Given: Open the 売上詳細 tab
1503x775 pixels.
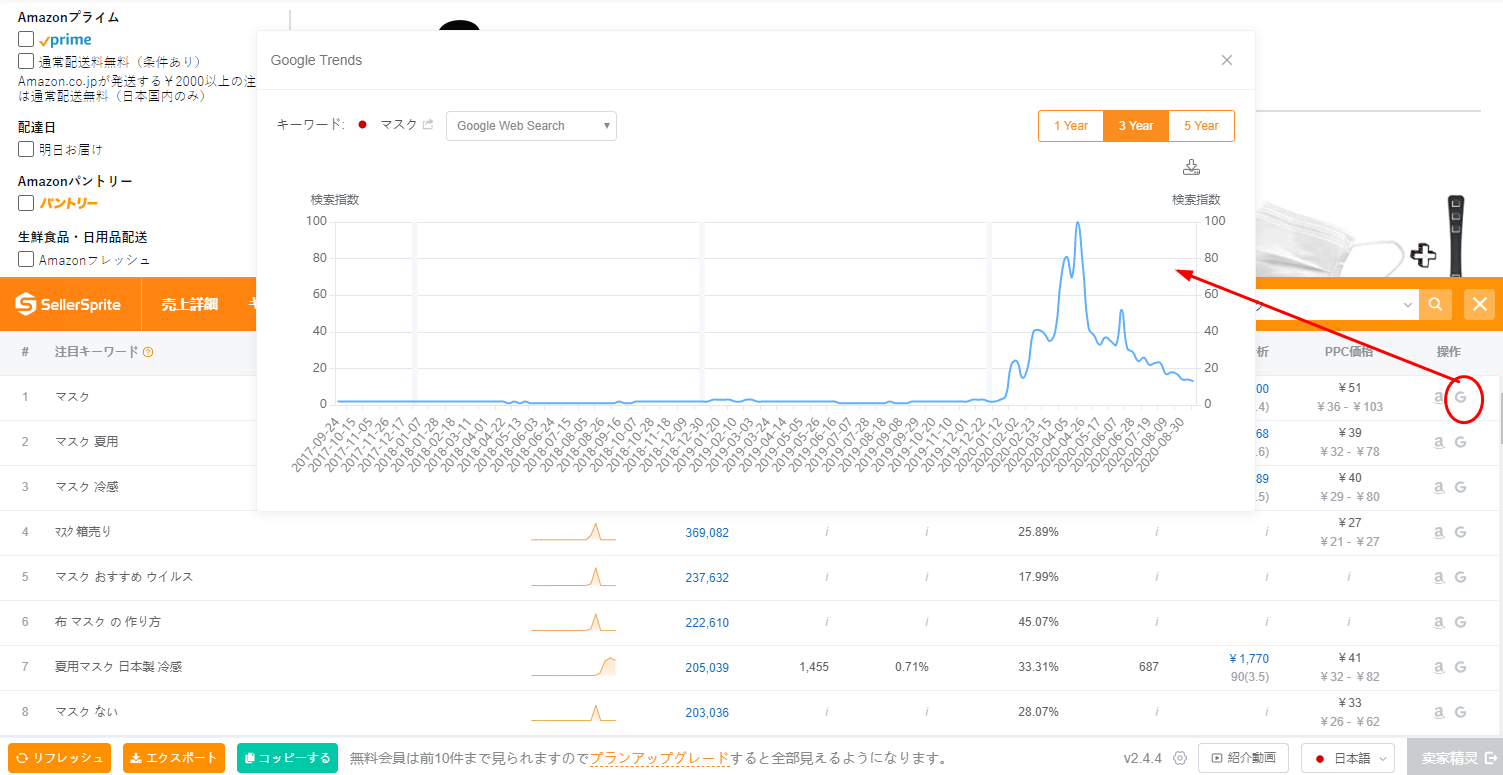Looking at the screenshot, I should (x=189, y=304).
